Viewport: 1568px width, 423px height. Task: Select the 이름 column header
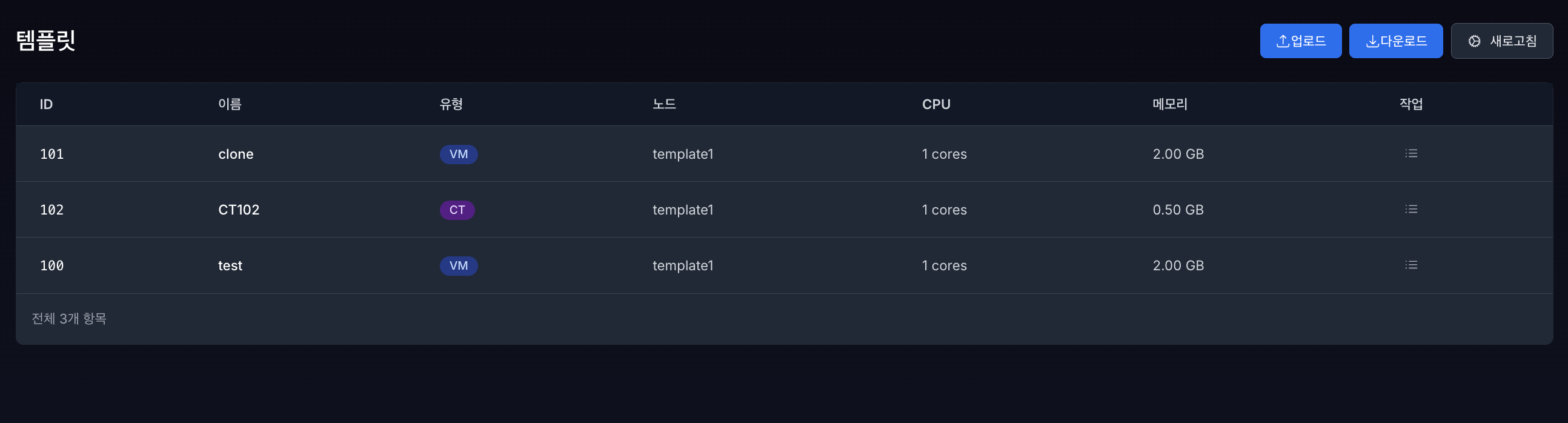pos(230,105)
